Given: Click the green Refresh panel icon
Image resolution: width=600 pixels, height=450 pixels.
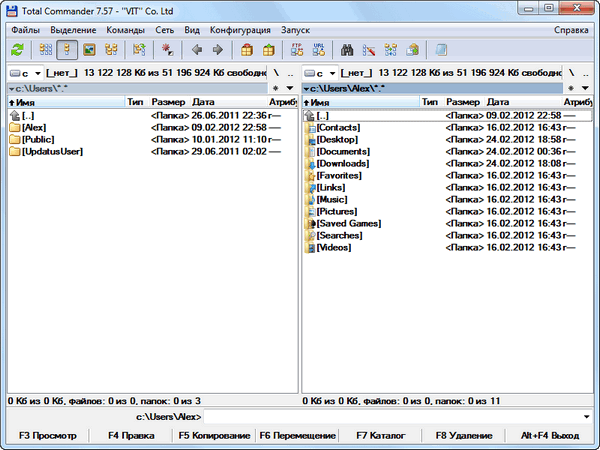Looking at the screenshot, I should [x=17, y=49].
